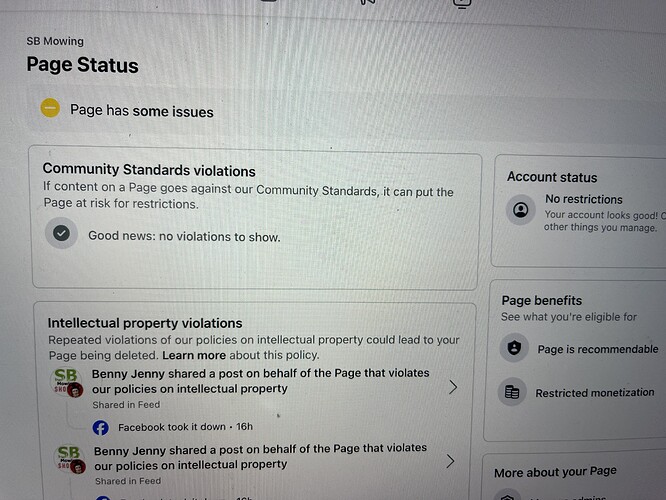Click the blue Facebook logo icon
Screen dimensions: 666x500
pyautogui.click(x=101, y=427)
